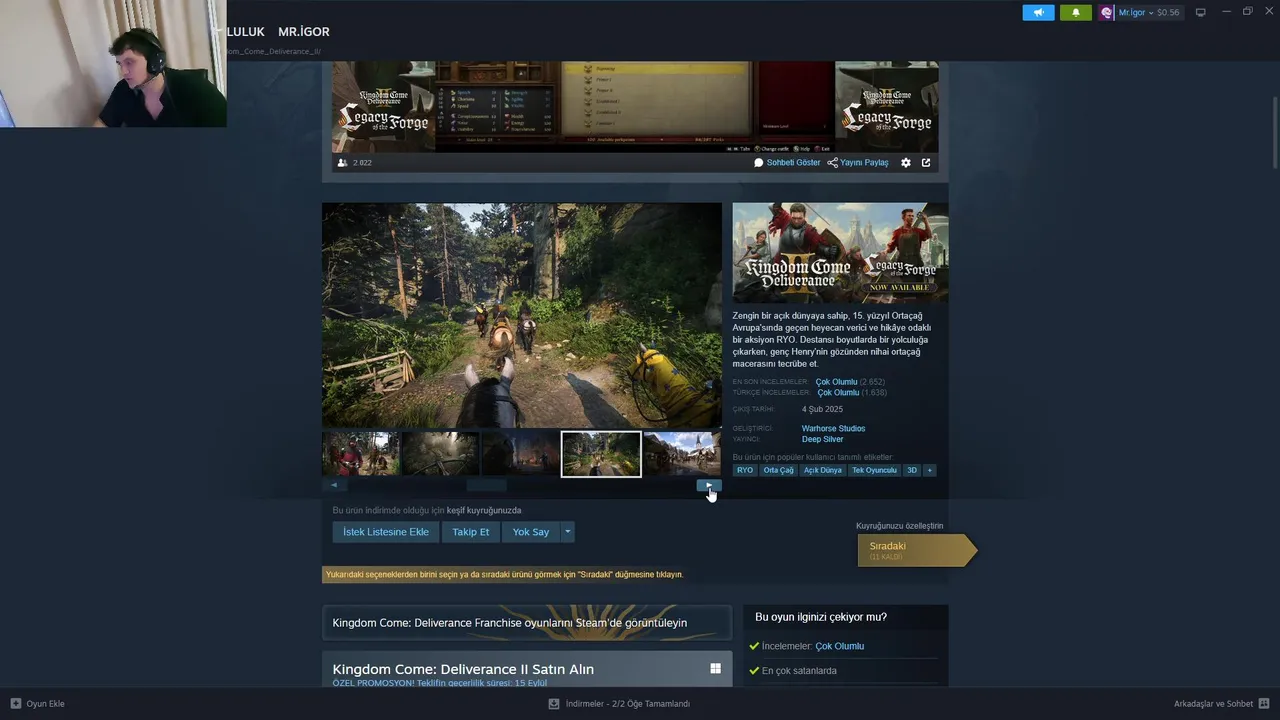The height and width of the screenshot is (720, 1280).
Task: Click the 3D tag
Action: click(x=912, y=470)
